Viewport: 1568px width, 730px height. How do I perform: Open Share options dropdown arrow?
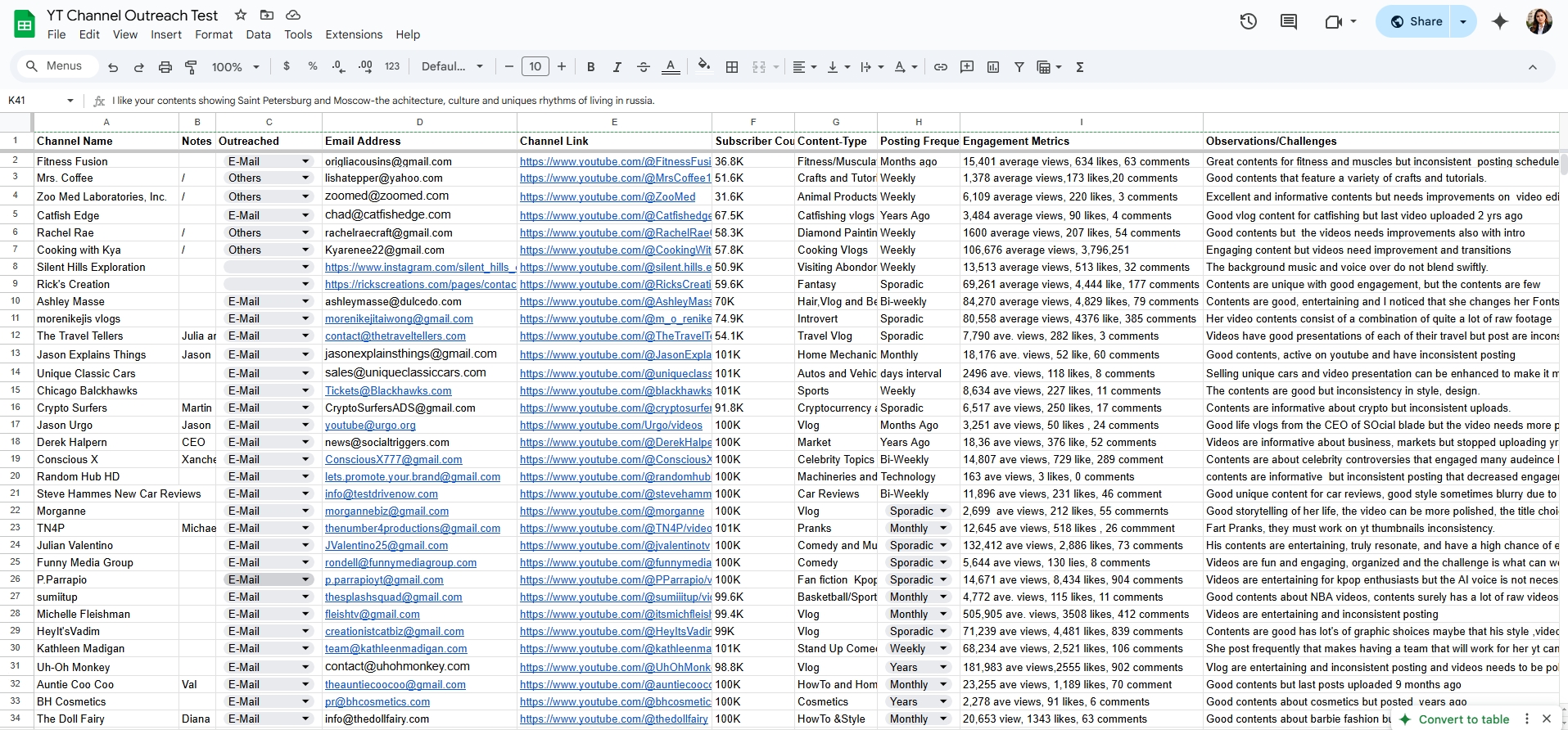point(1463,21)
